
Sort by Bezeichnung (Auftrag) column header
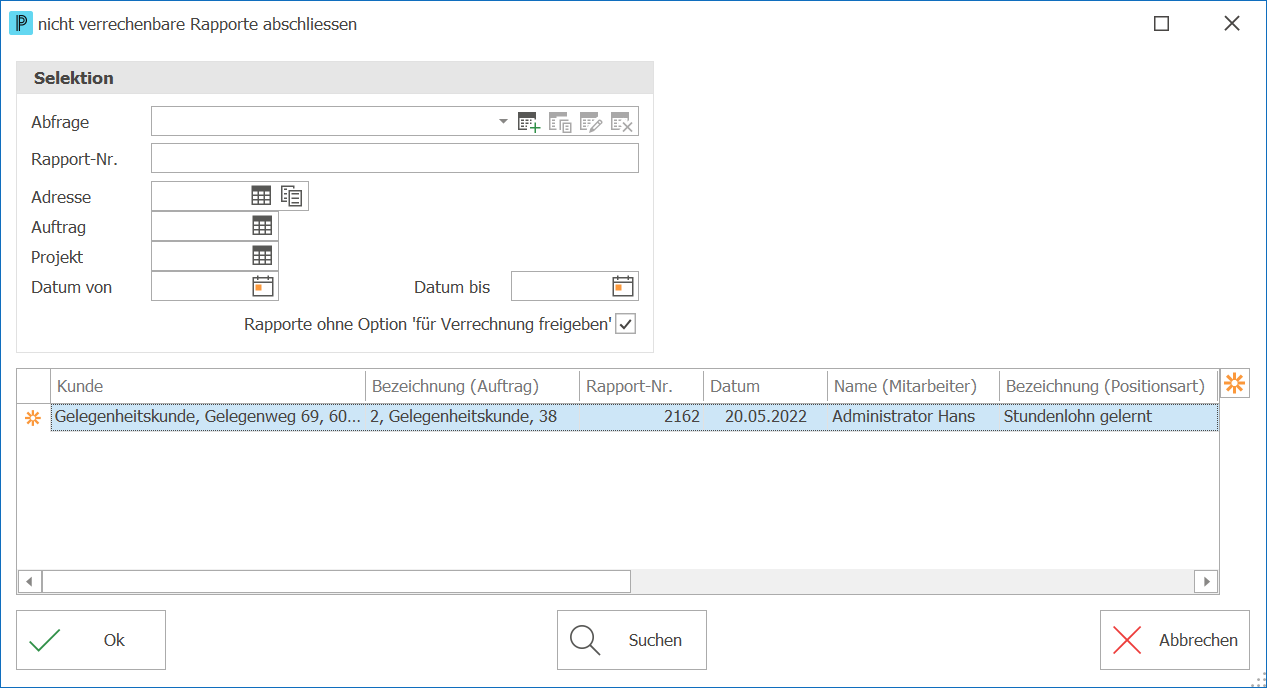[473, 386]
